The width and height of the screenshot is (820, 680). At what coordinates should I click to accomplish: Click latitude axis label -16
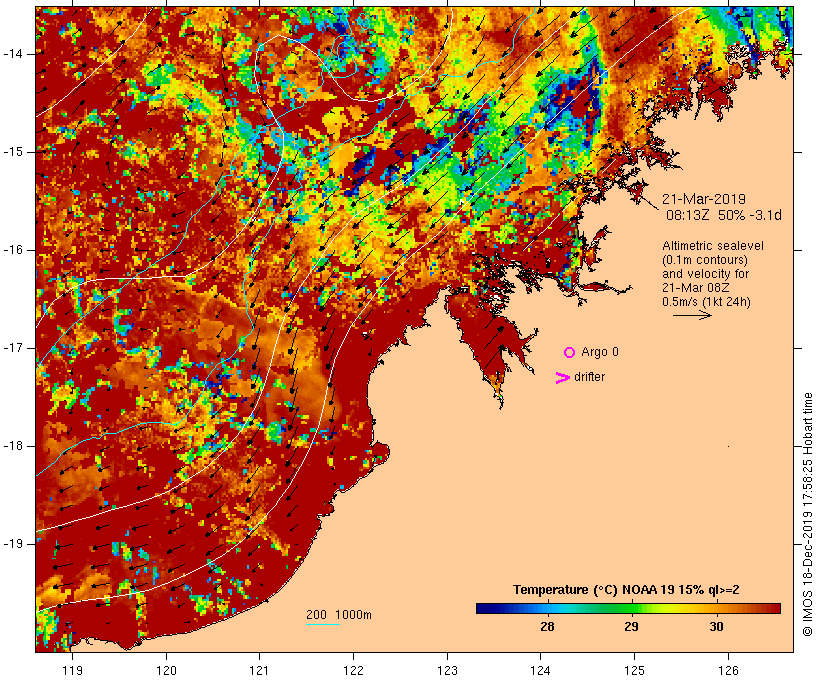[13, 250]
